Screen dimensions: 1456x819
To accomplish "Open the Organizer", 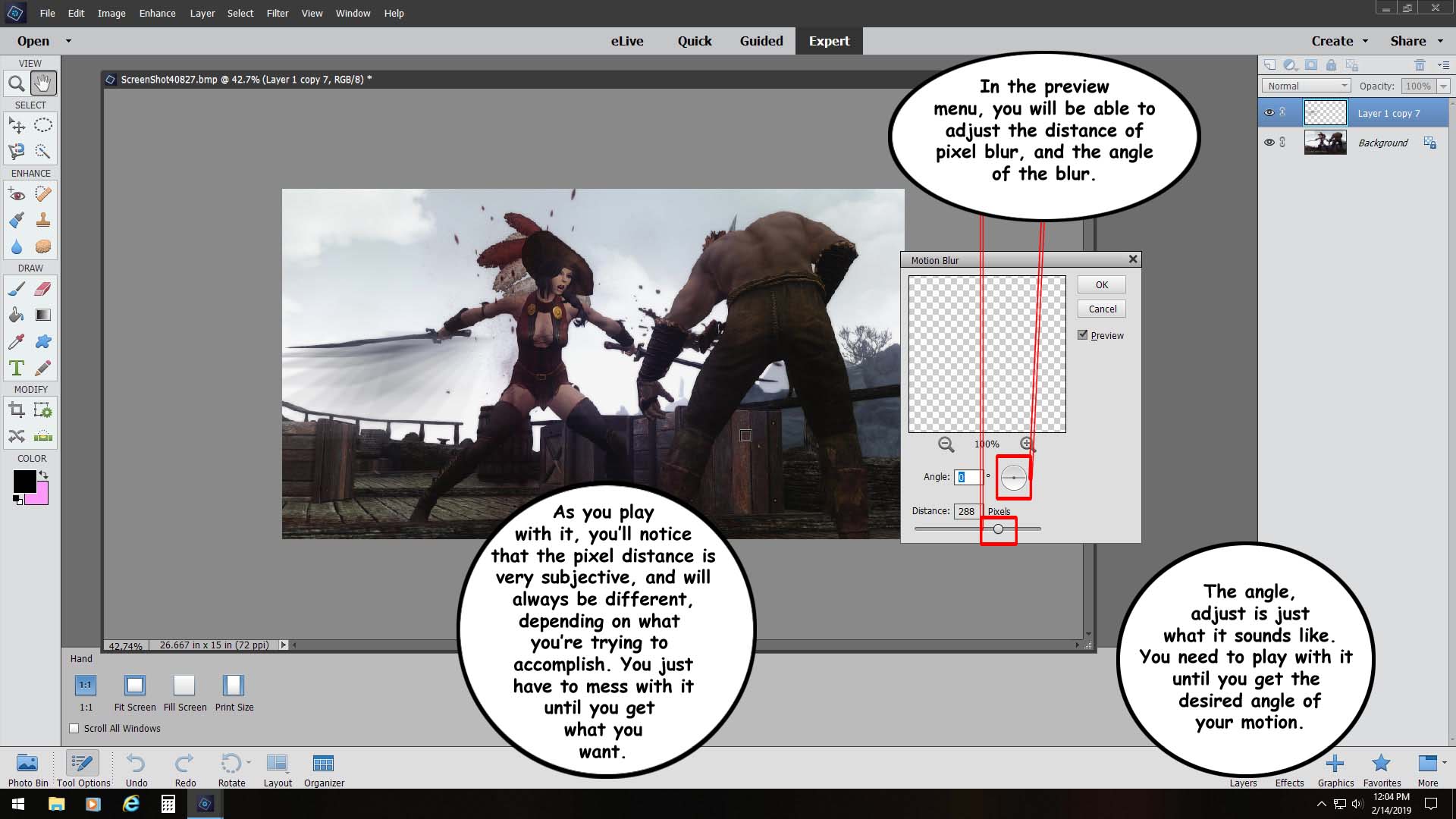I will [324, 770].
